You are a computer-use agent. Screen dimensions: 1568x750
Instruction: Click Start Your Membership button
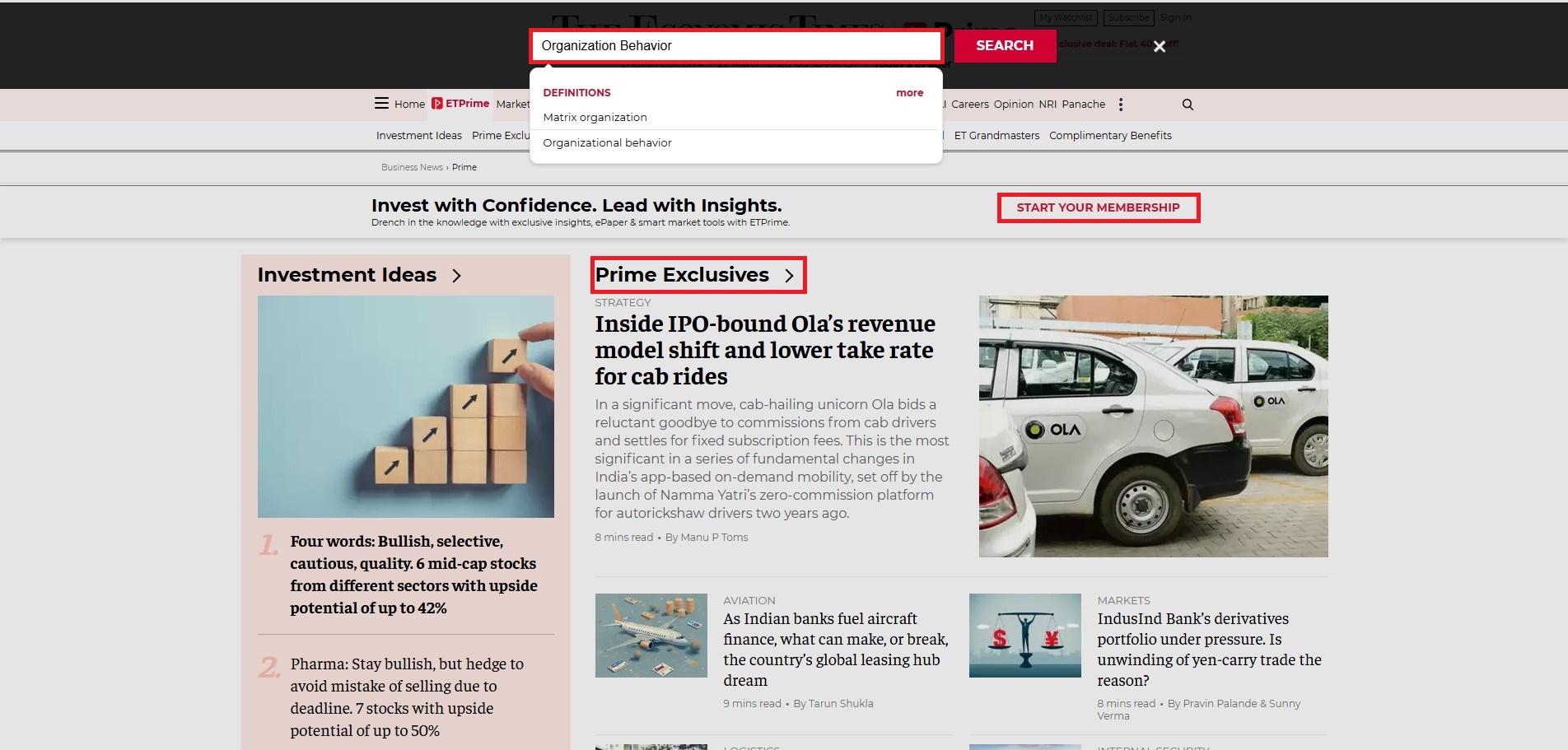(1098, 207)
